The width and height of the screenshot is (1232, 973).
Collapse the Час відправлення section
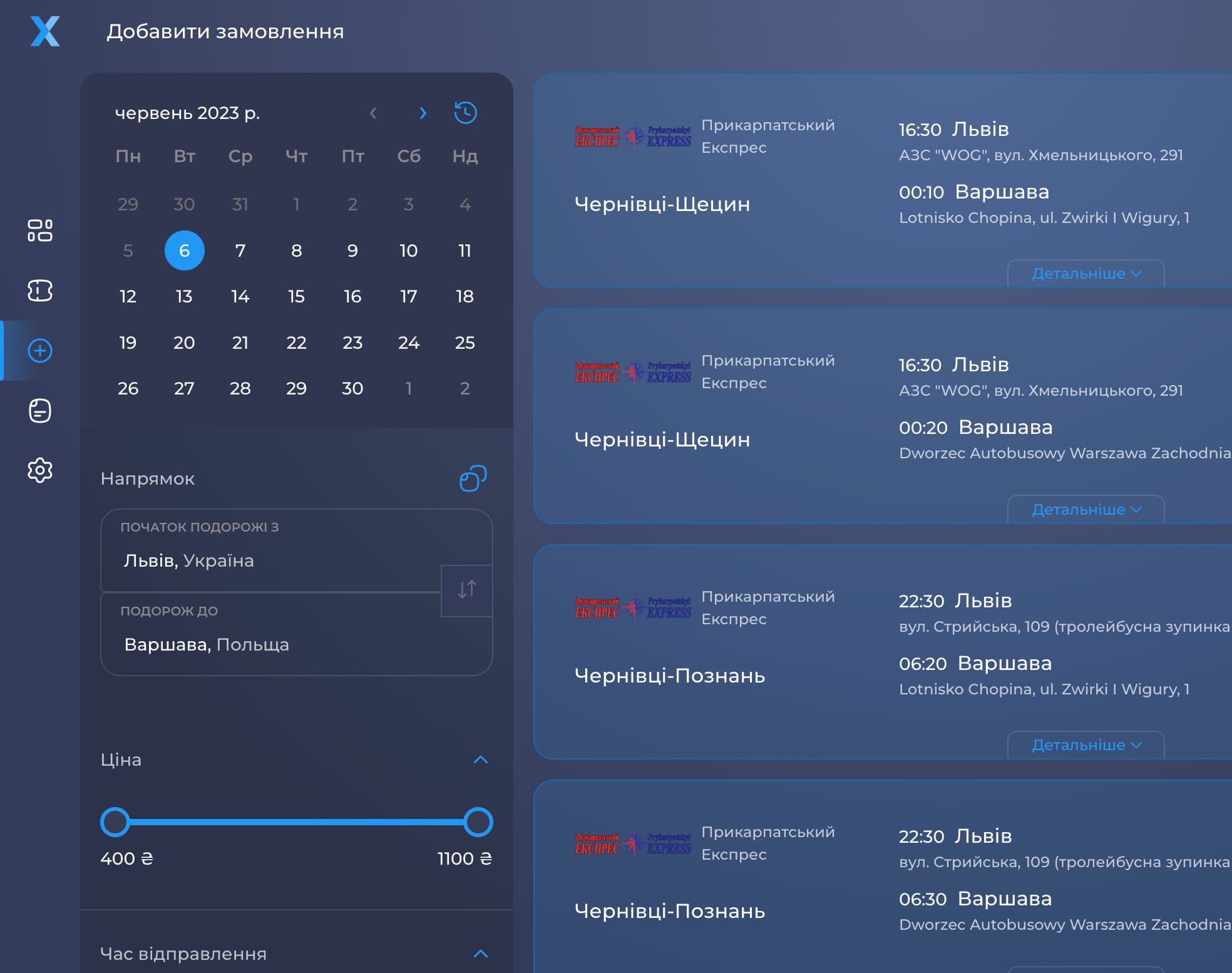pos(480,954)
